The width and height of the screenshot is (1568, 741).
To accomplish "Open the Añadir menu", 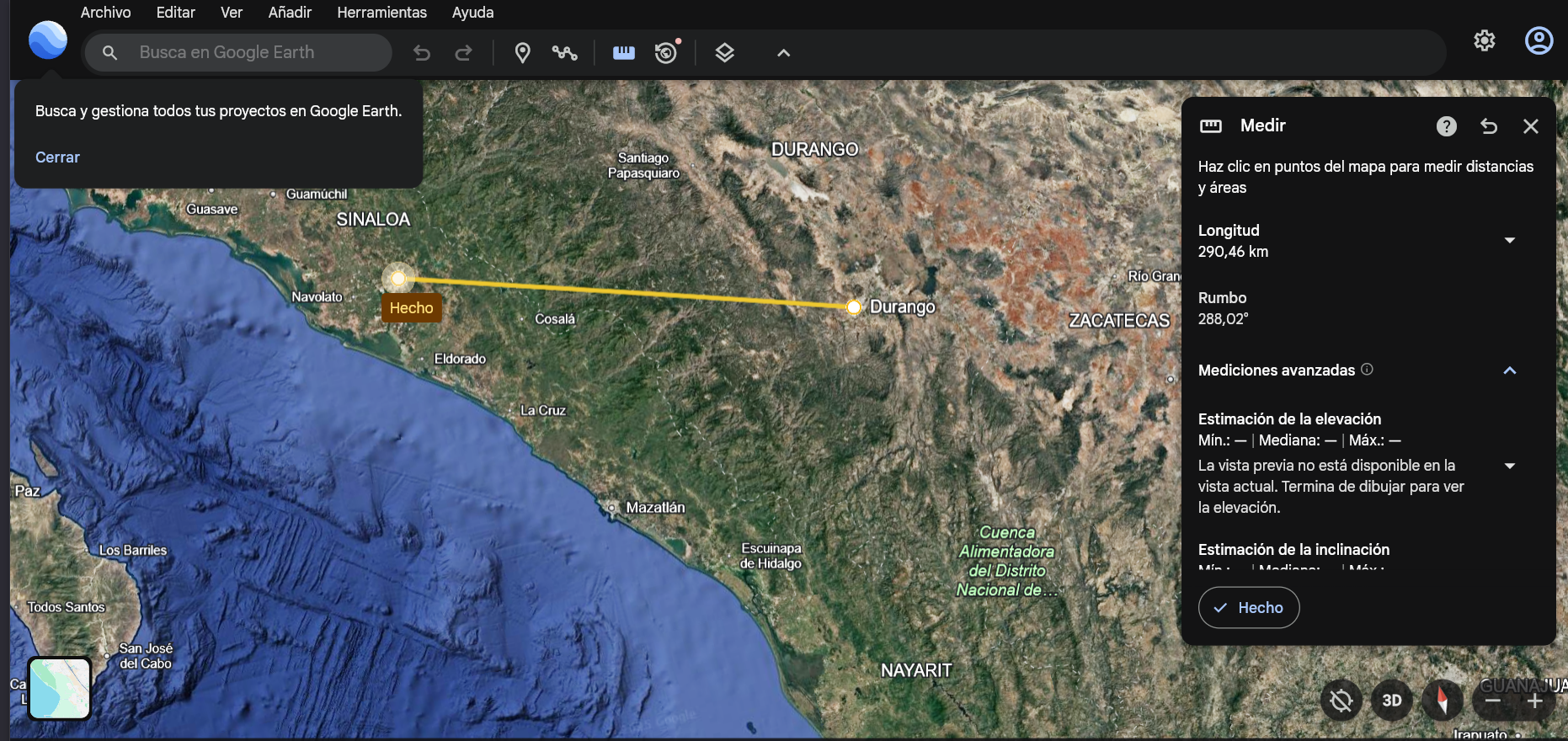I will point(290,13).
